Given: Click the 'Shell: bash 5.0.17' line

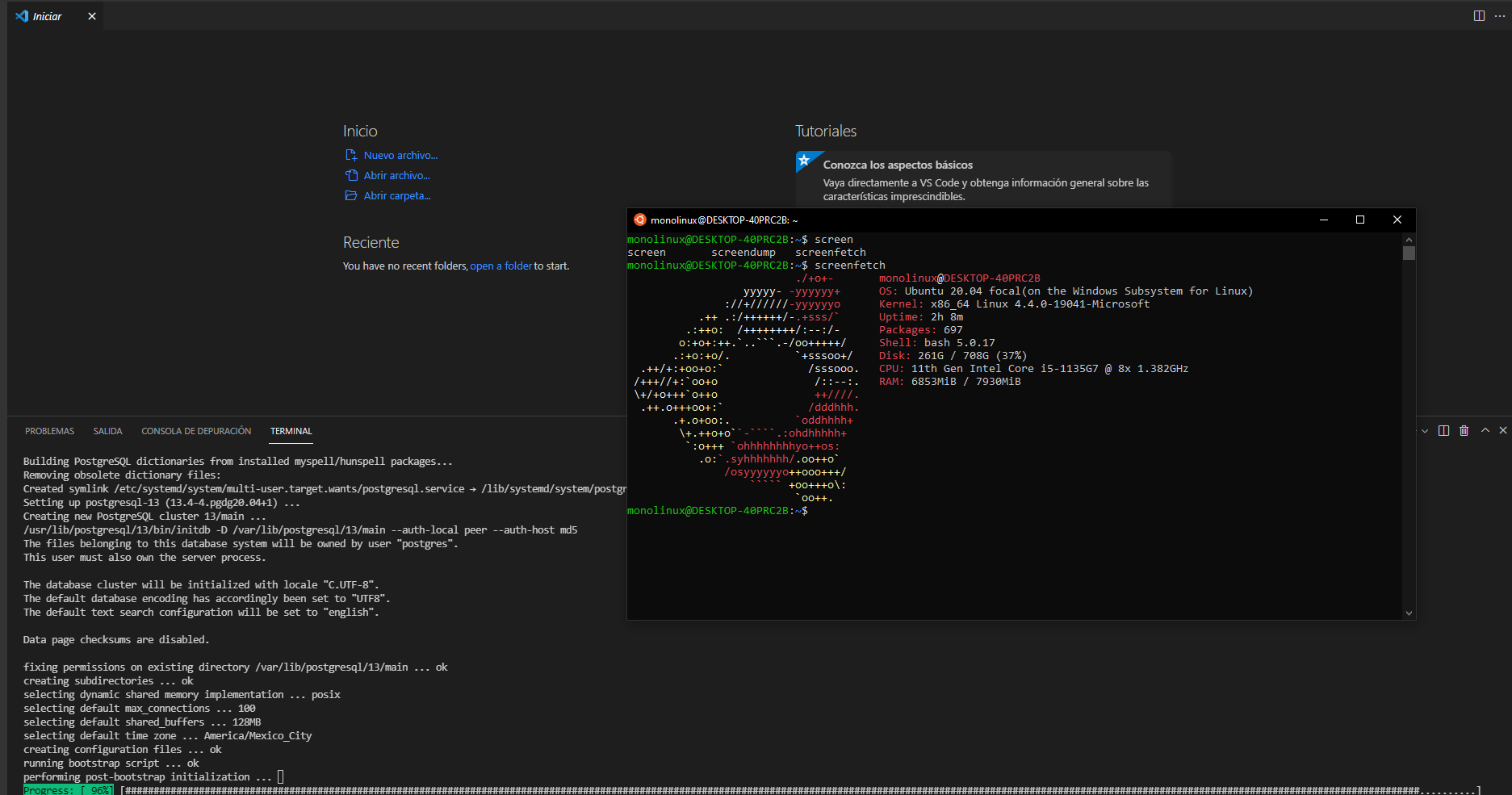Looking at the screenshot, I should click(x=937, y=343).
